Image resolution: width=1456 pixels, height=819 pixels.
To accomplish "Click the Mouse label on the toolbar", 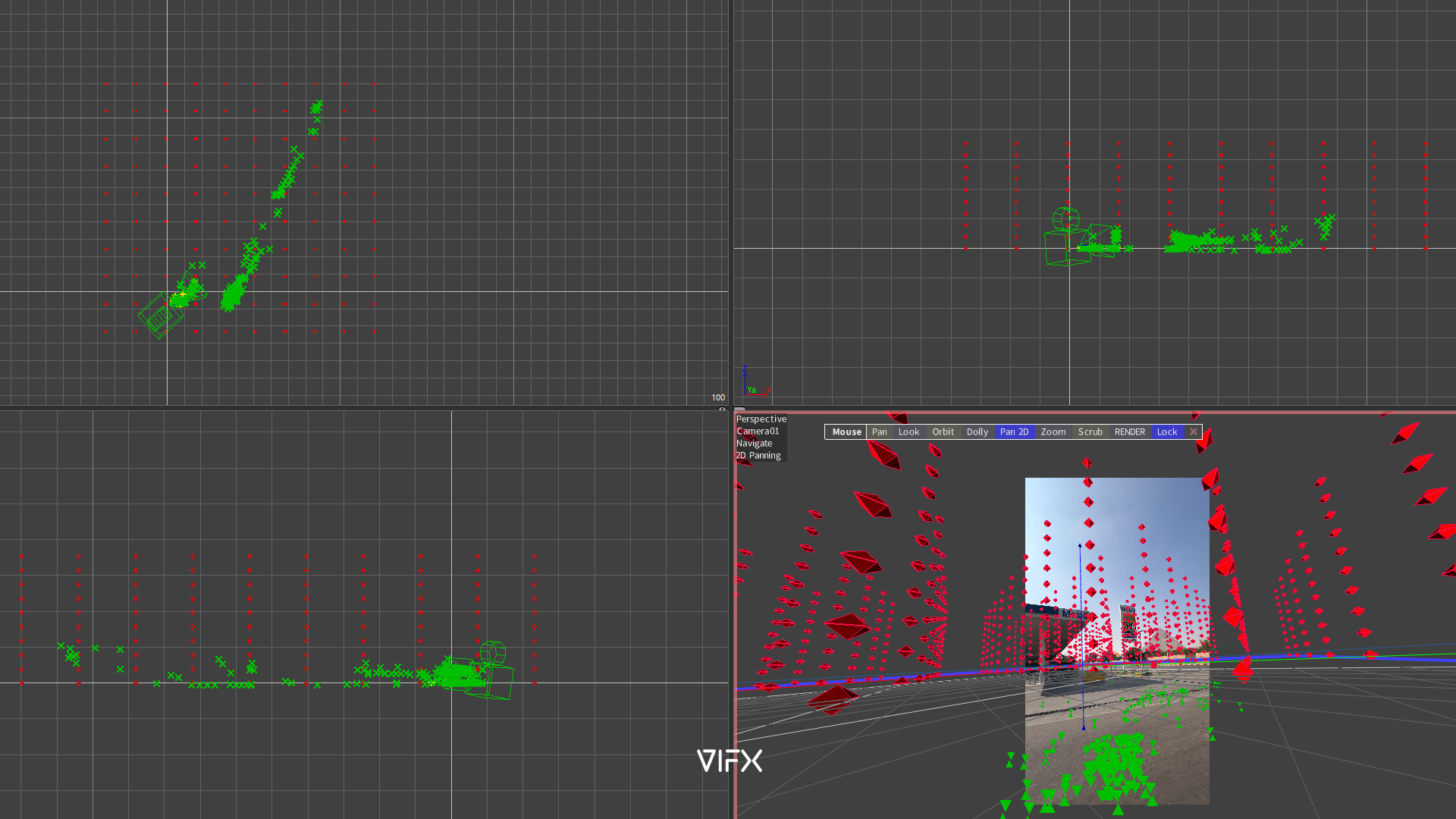I will 846,431.
